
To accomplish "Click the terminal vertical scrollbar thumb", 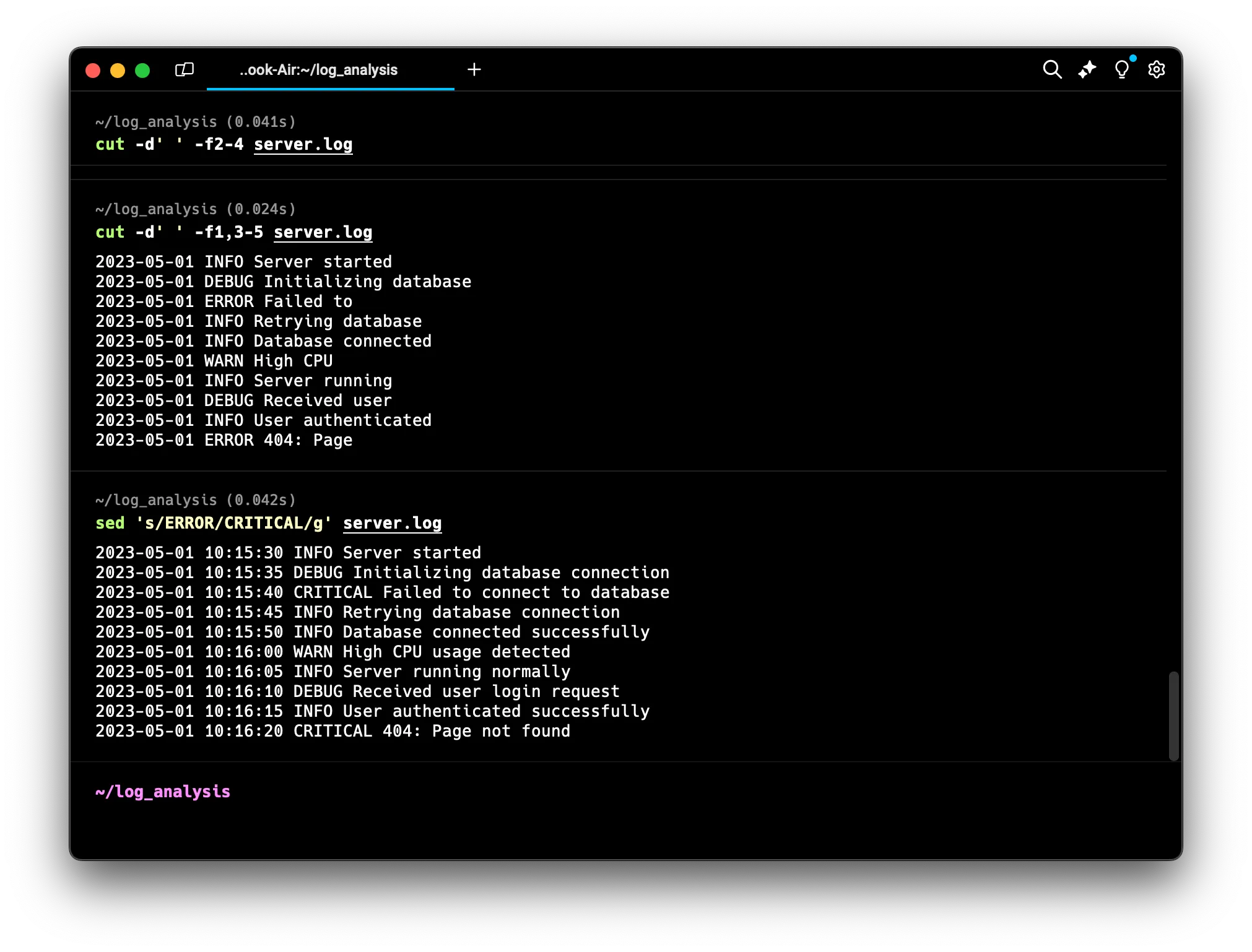I will [x=1173, y=716].
